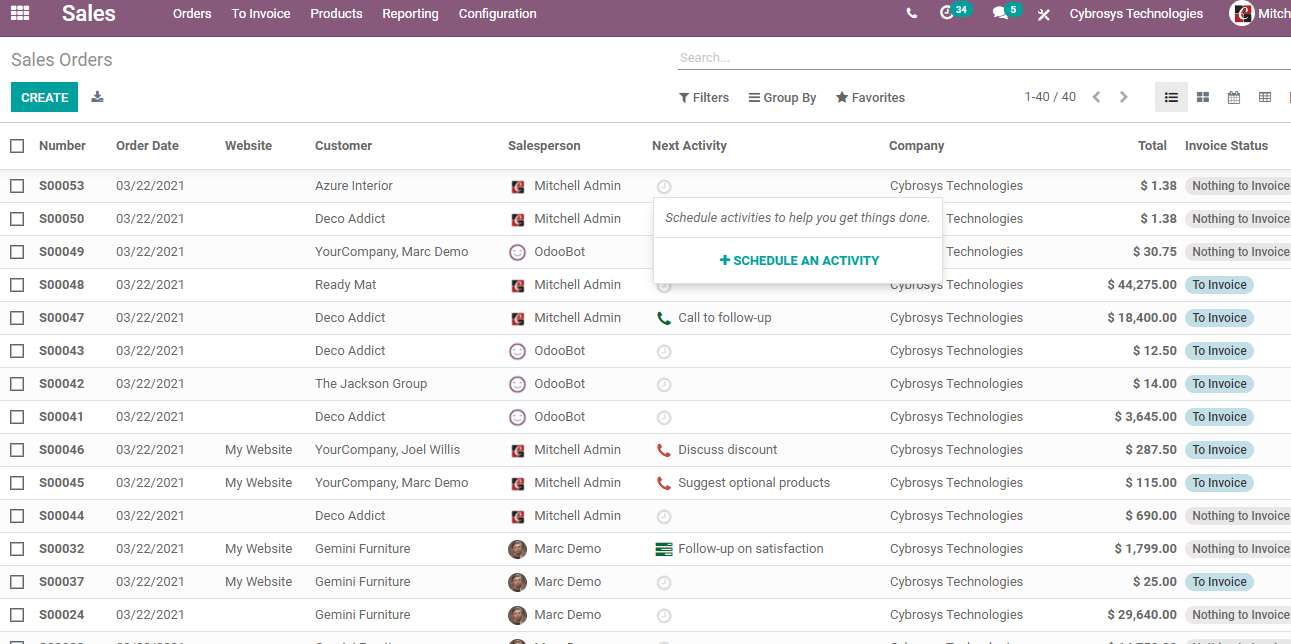Click the CREATE button
The width and height of the screenshot is (1291, 644).
[x=44, y=97]
